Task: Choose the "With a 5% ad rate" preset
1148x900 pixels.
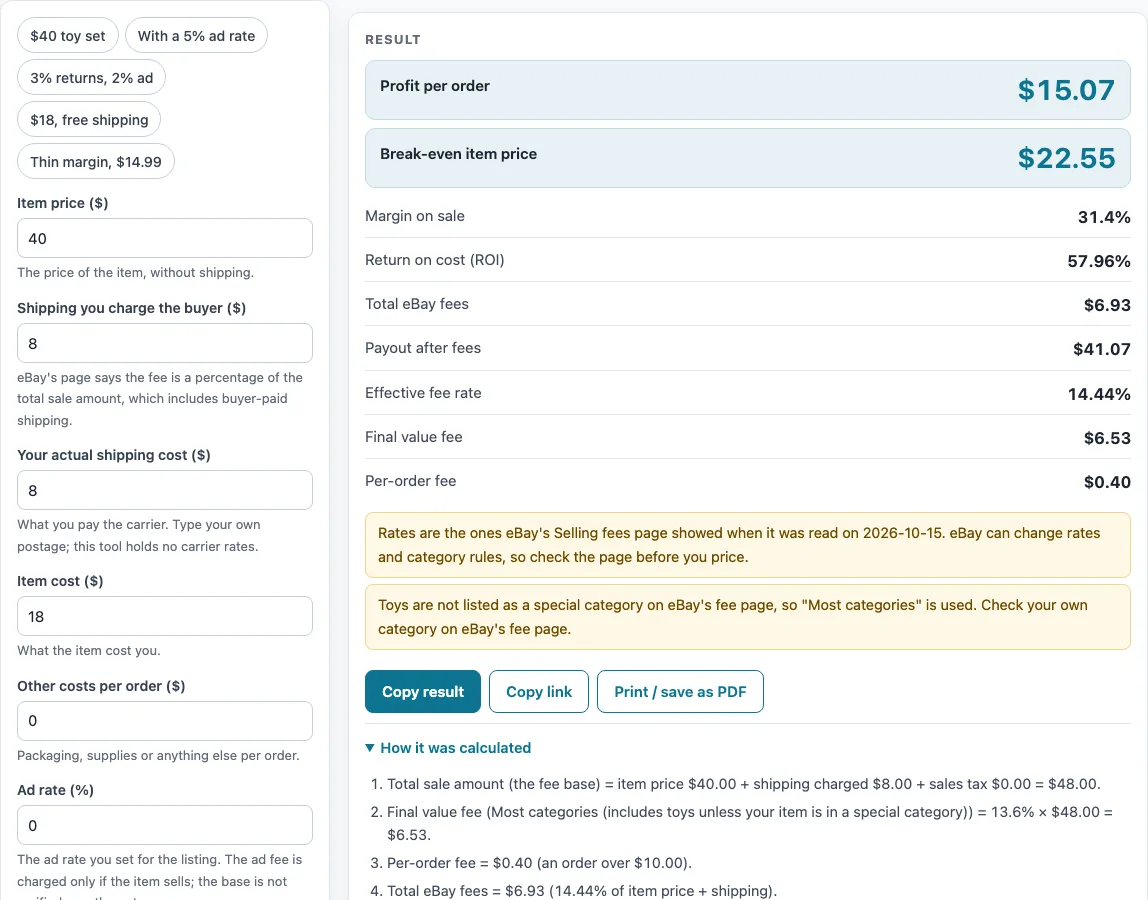Action: (196, 36)
